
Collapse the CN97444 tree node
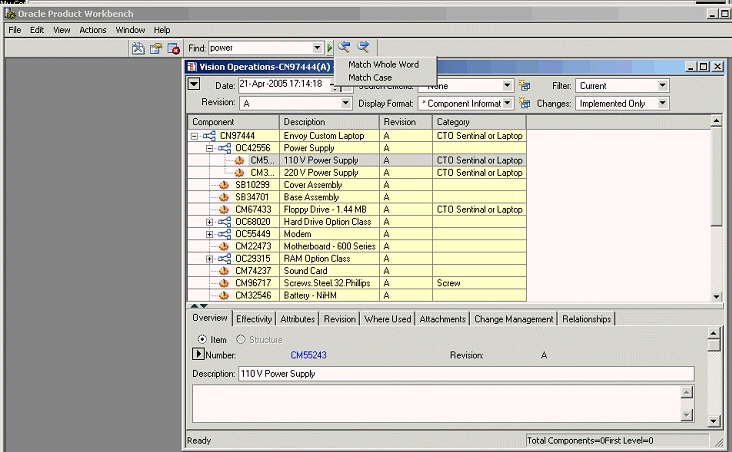point(194,136)
